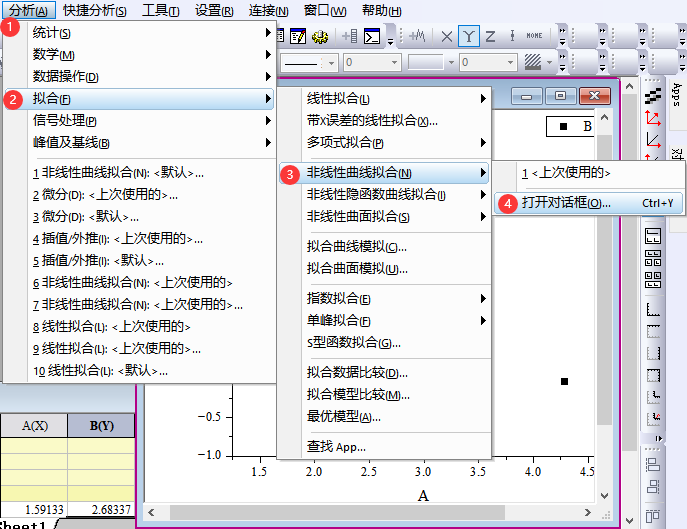Expand the 数学(M) submenu
The image size is (687, 529).
coord(139,55)
